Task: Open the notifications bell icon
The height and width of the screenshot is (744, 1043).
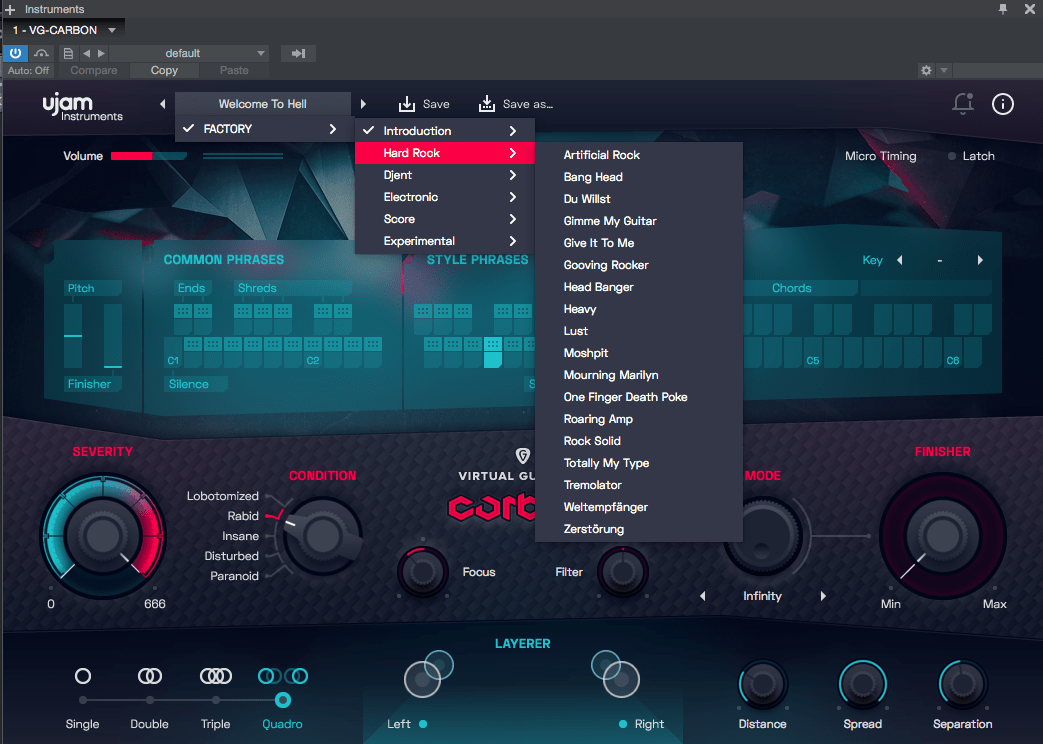Action: (x=963, y=104)
